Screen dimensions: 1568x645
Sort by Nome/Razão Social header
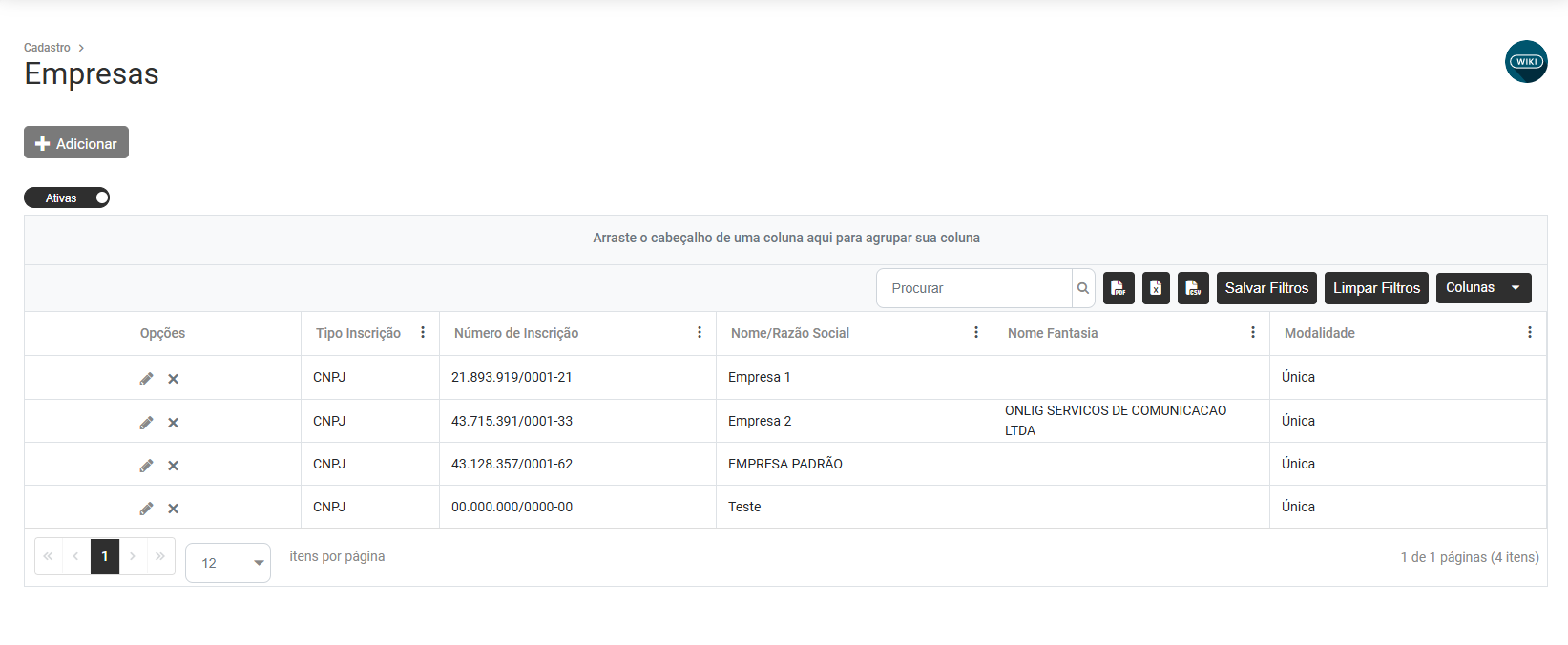coord(790,333)
